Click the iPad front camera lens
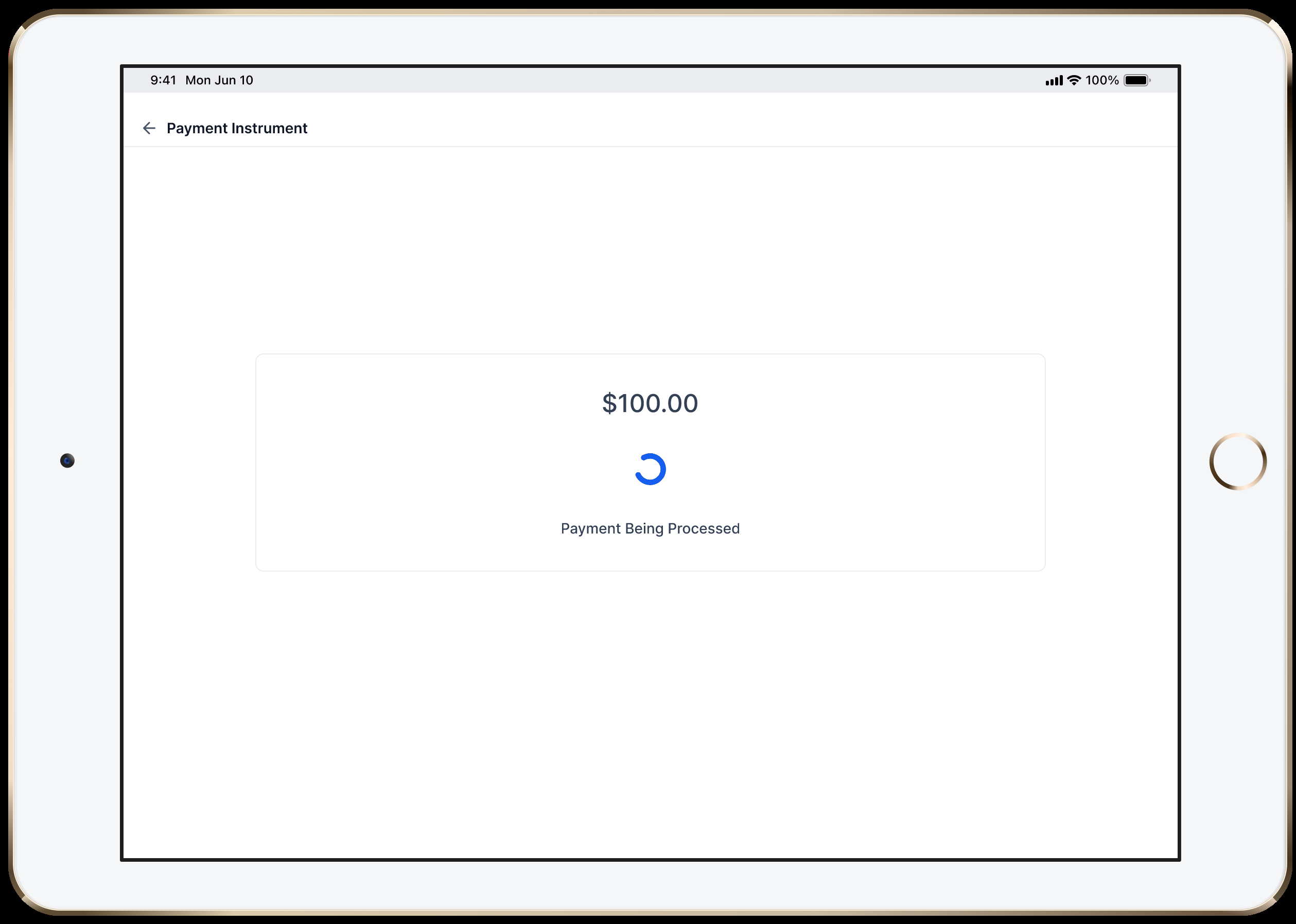The height and width of the screenshot is (924, 1296). click(x=67, y=460)
